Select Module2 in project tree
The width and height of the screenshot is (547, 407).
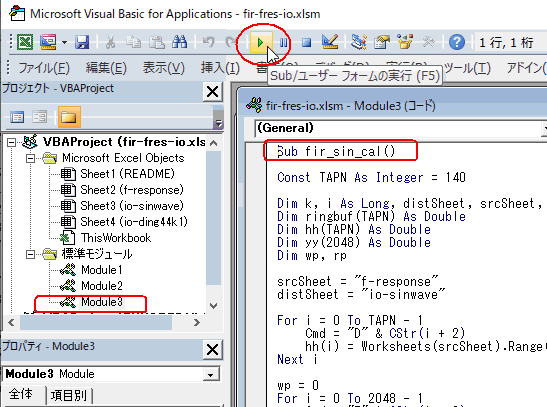click(x=102, y=286)
